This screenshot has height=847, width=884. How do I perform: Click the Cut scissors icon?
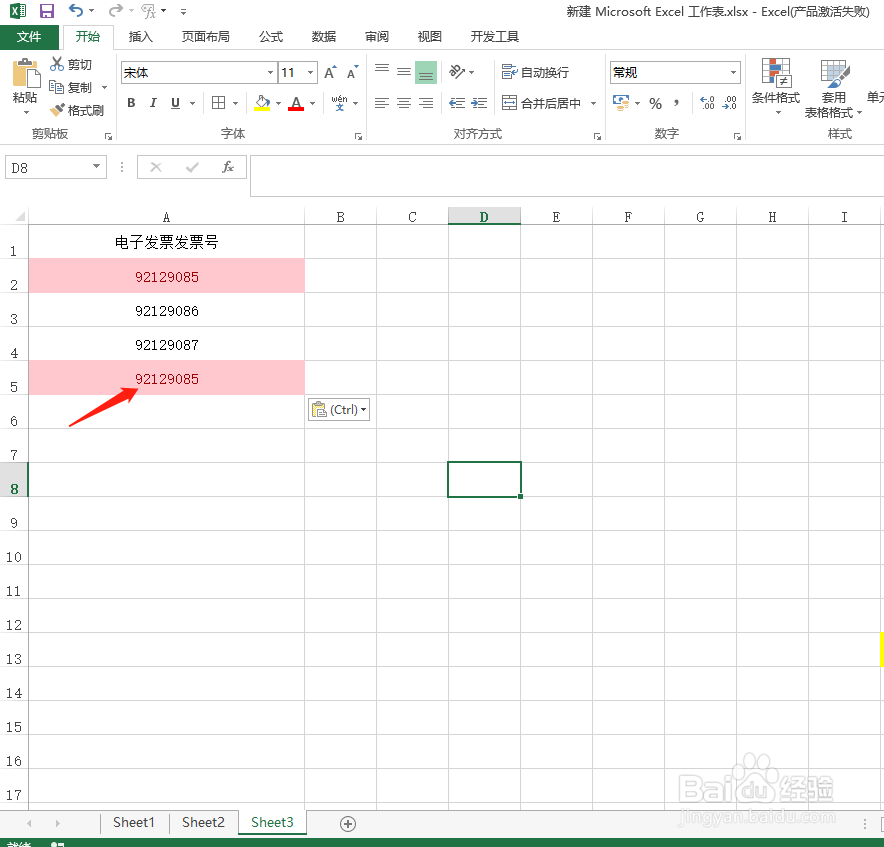click(56, 64)
